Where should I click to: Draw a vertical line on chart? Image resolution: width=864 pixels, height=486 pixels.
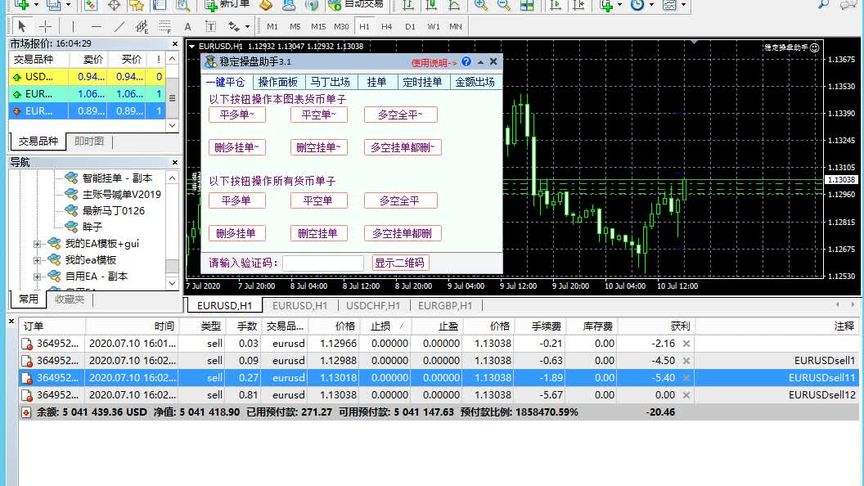pyautogui.click(x=73, y=26)
